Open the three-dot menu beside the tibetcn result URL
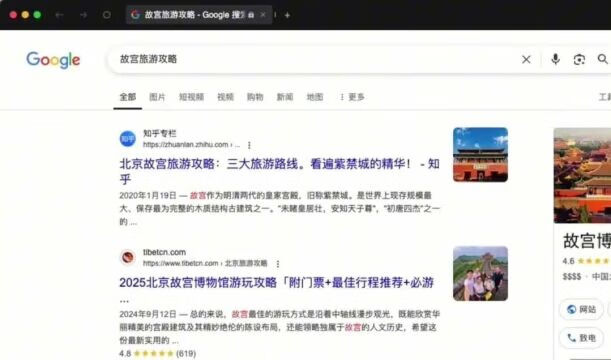Screen dimensions: 611x360 [x=278, y=264]
